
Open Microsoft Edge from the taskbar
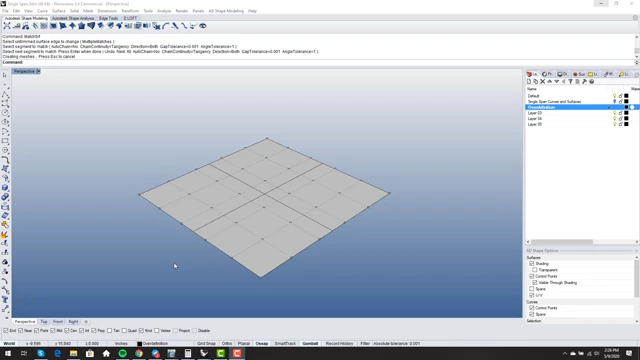(x=57, y=353)
